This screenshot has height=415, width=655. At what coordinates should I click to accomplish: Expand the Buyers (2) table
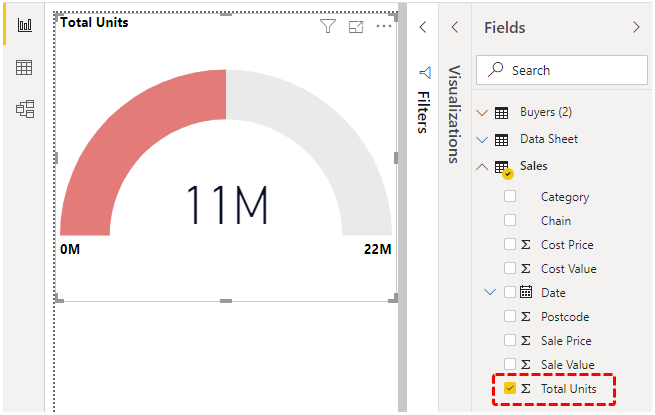pos(484,113)
